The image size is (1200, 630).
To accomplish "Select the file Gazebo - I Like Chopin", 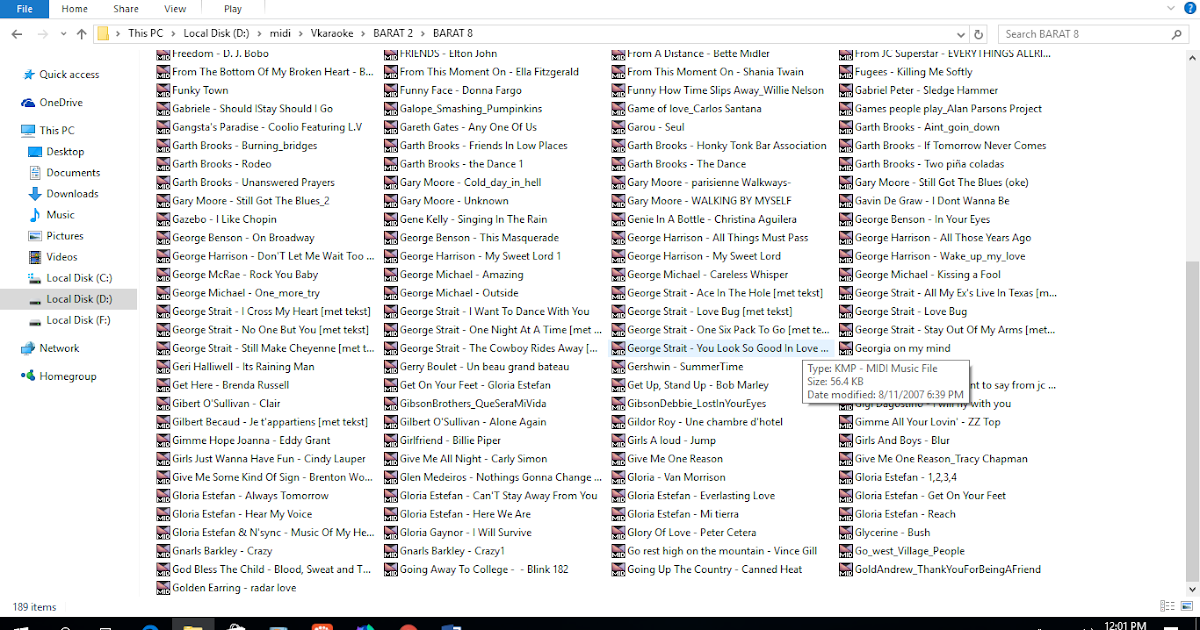I will [x=217, y=219].
